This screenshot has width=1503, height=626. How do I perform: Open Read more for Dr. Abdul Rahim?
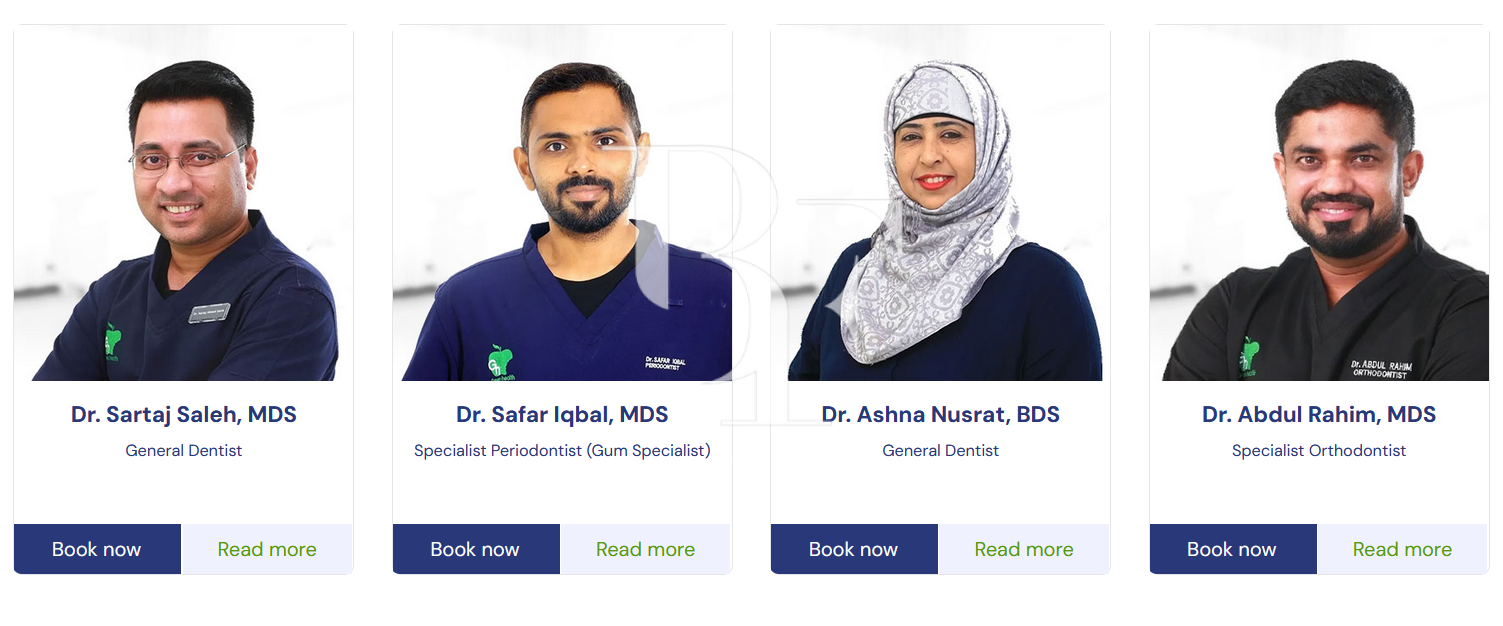(1402, 549)
